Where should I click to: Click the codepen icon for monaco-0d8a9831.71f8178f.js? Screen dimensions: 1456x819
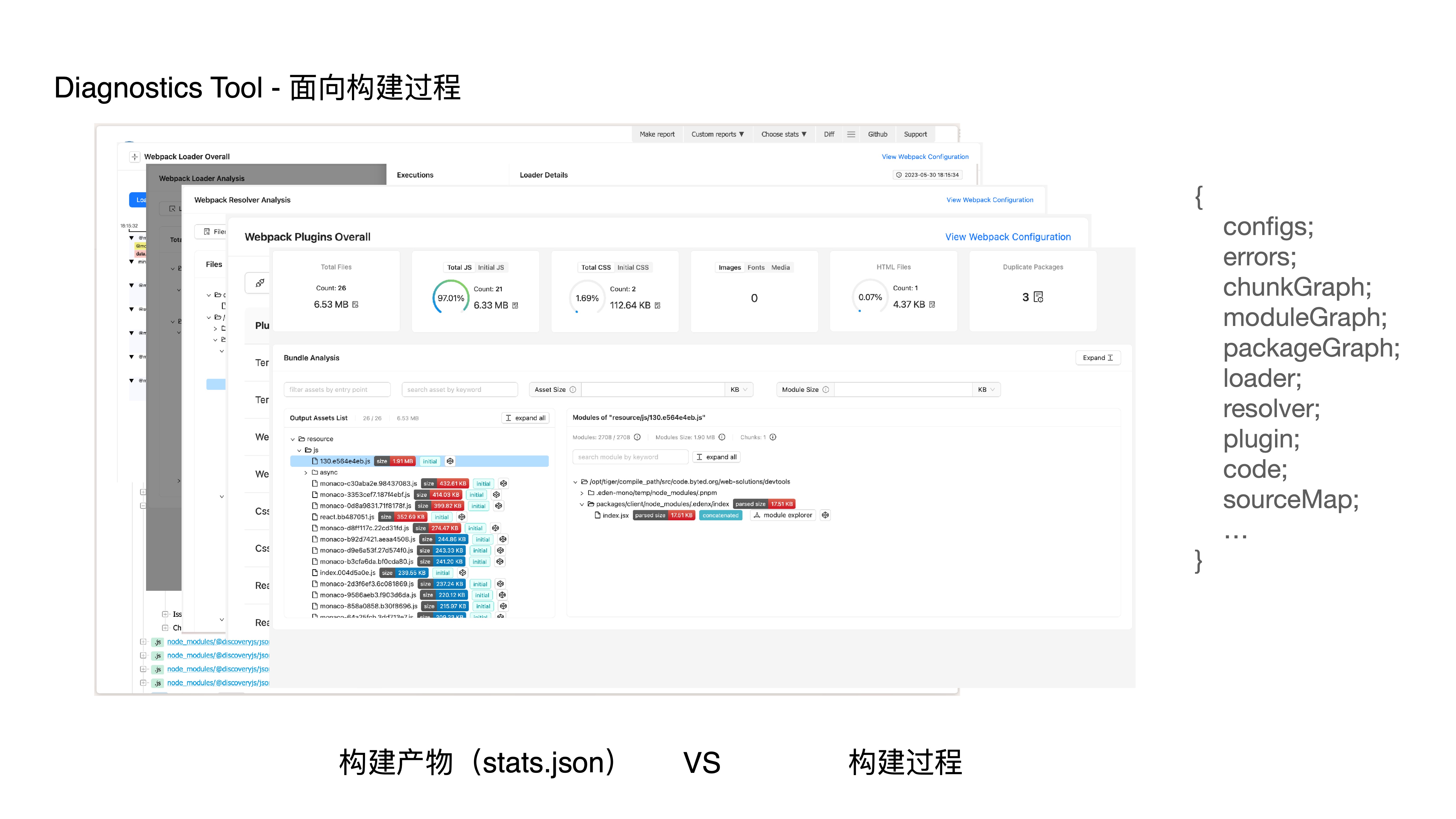coord(499,506)
